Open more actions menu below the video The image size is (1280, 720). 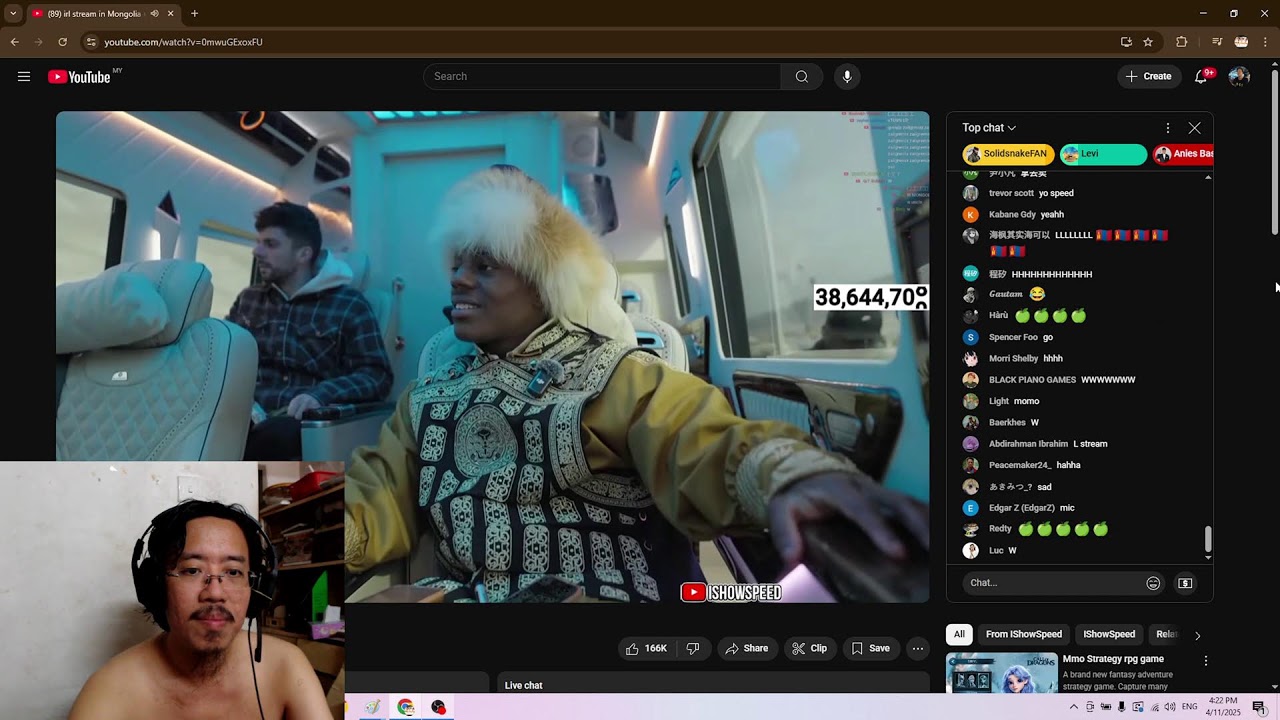tap(917, 648)
